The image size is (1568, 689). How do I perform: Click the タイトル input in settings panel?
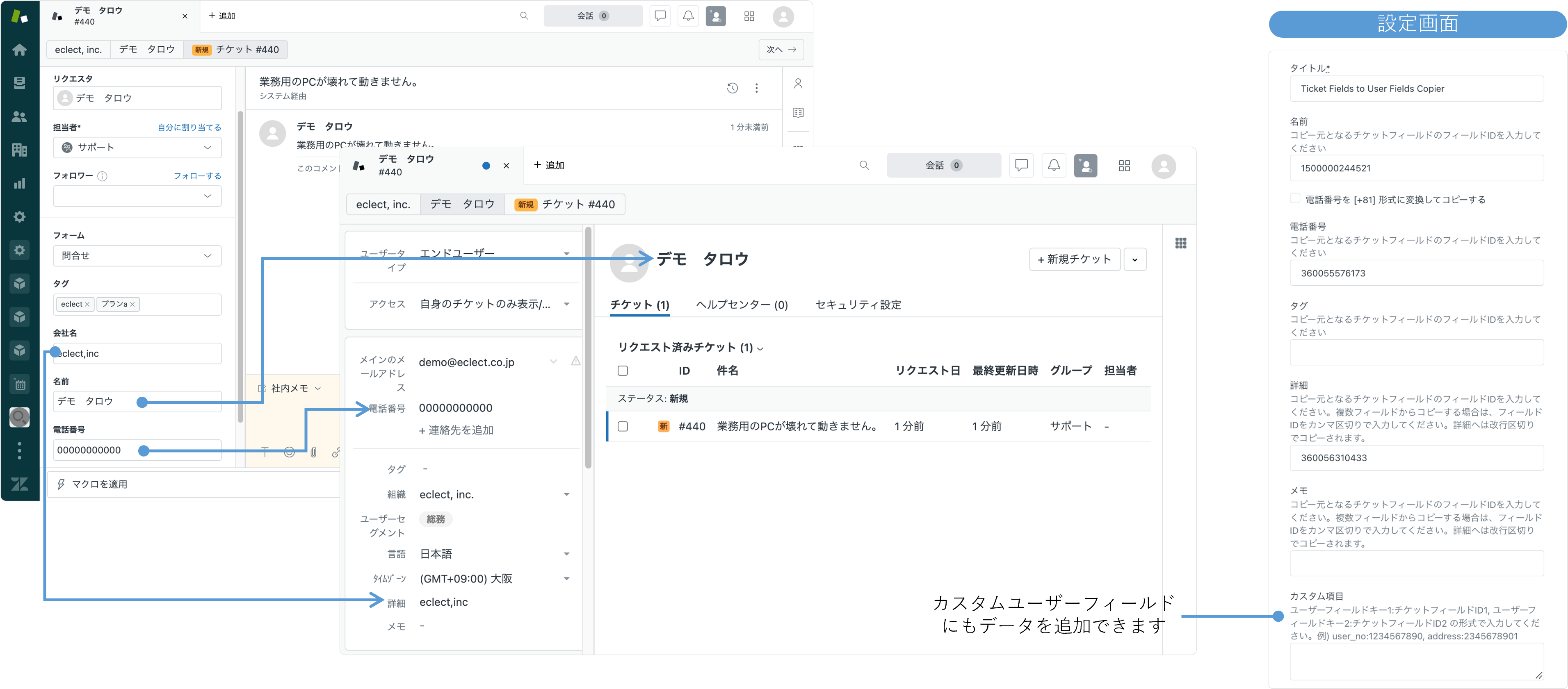[x=1416, y=89]
